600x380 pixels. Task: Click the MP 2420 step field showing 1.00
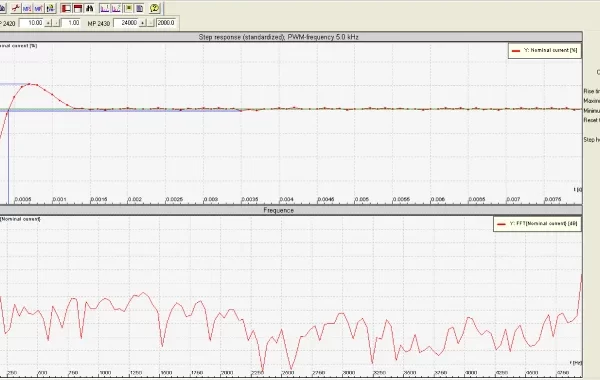pyautogui.click(x=71, y=23)
